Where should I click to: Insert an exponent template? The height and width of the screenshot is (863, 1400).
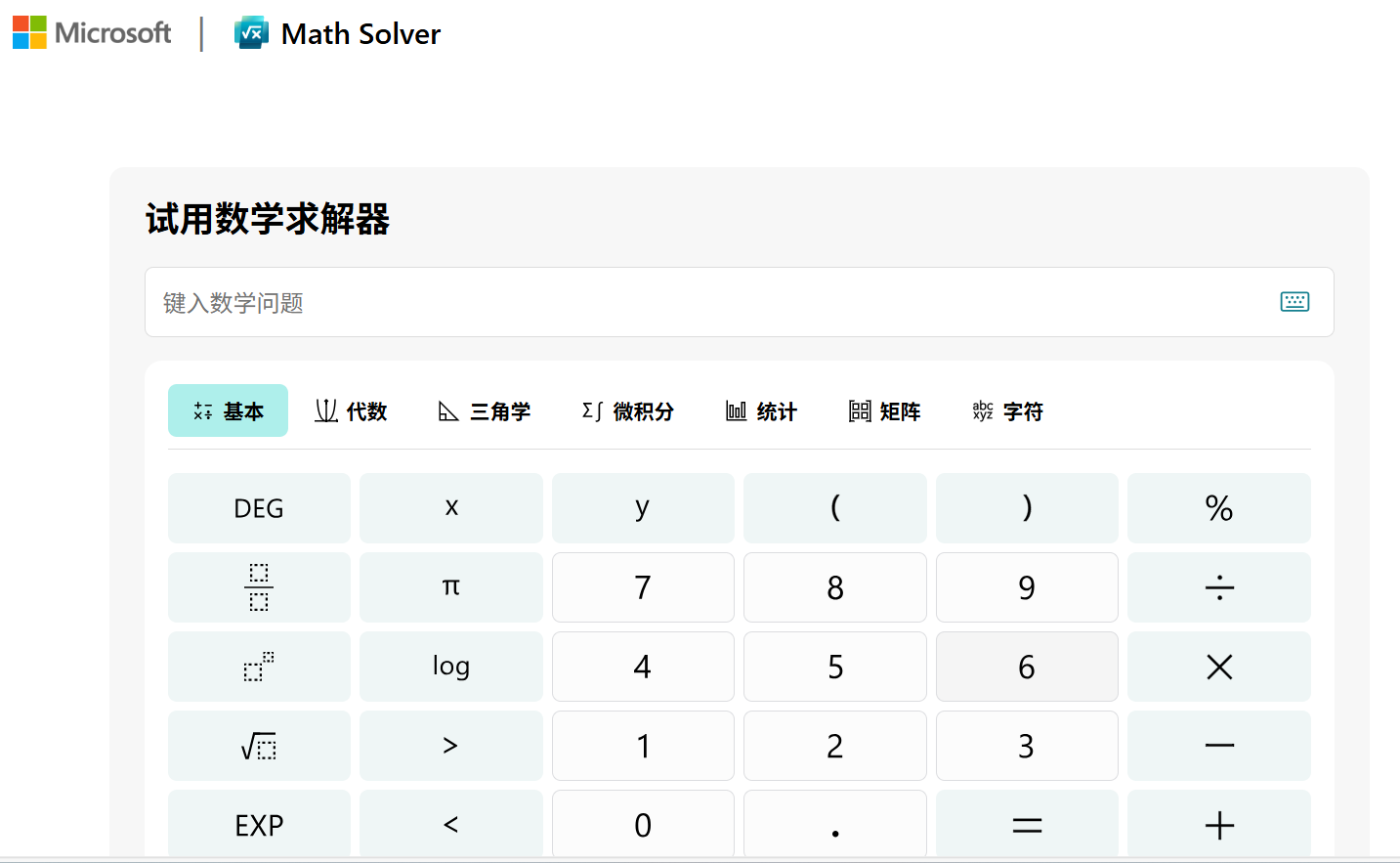tap(259, 667)
